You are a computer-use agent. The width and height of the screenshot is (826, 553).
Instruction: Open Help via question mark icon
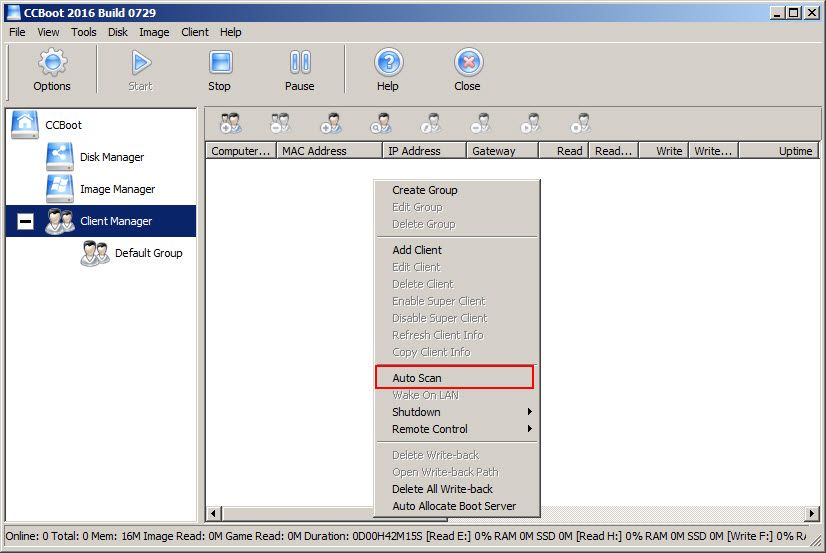point(389,62)
